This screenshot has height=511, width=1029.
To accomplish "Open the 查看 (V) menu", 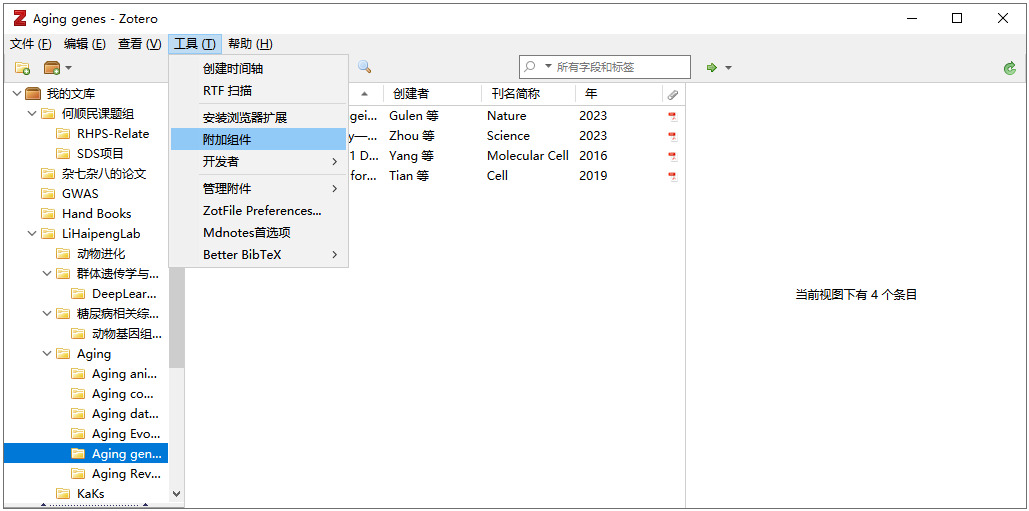I will point(139,44).
